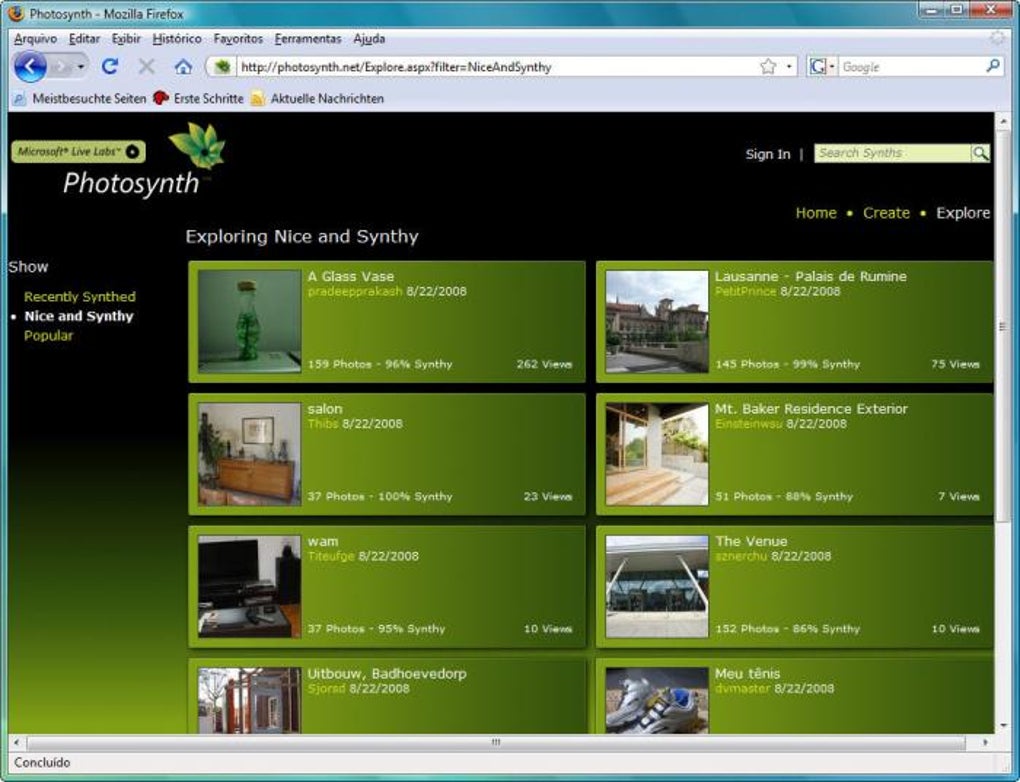Click the Sign In link
This screenshot has height=782, width=1020.
pyautogui.click(x=768, y=154)
